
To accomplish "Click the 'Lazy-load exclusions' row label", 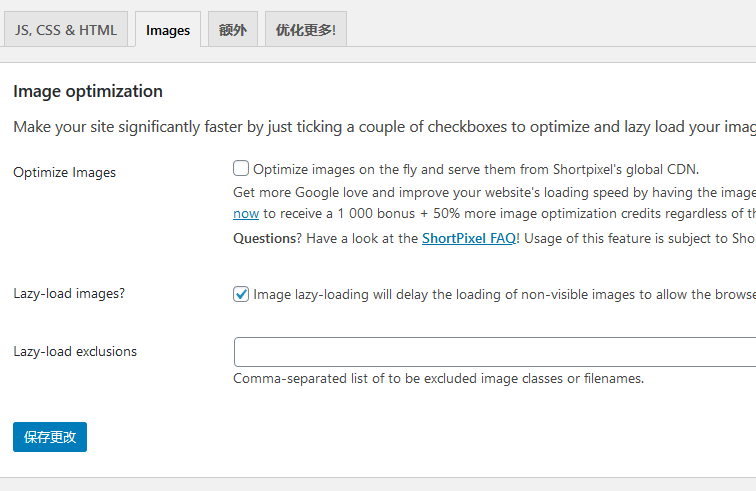I will tap(75, 351).
